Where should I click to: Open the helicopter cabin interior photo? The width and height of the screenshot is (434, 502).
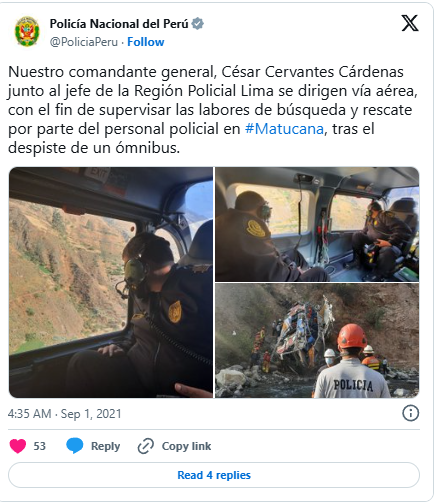point(317,224)
